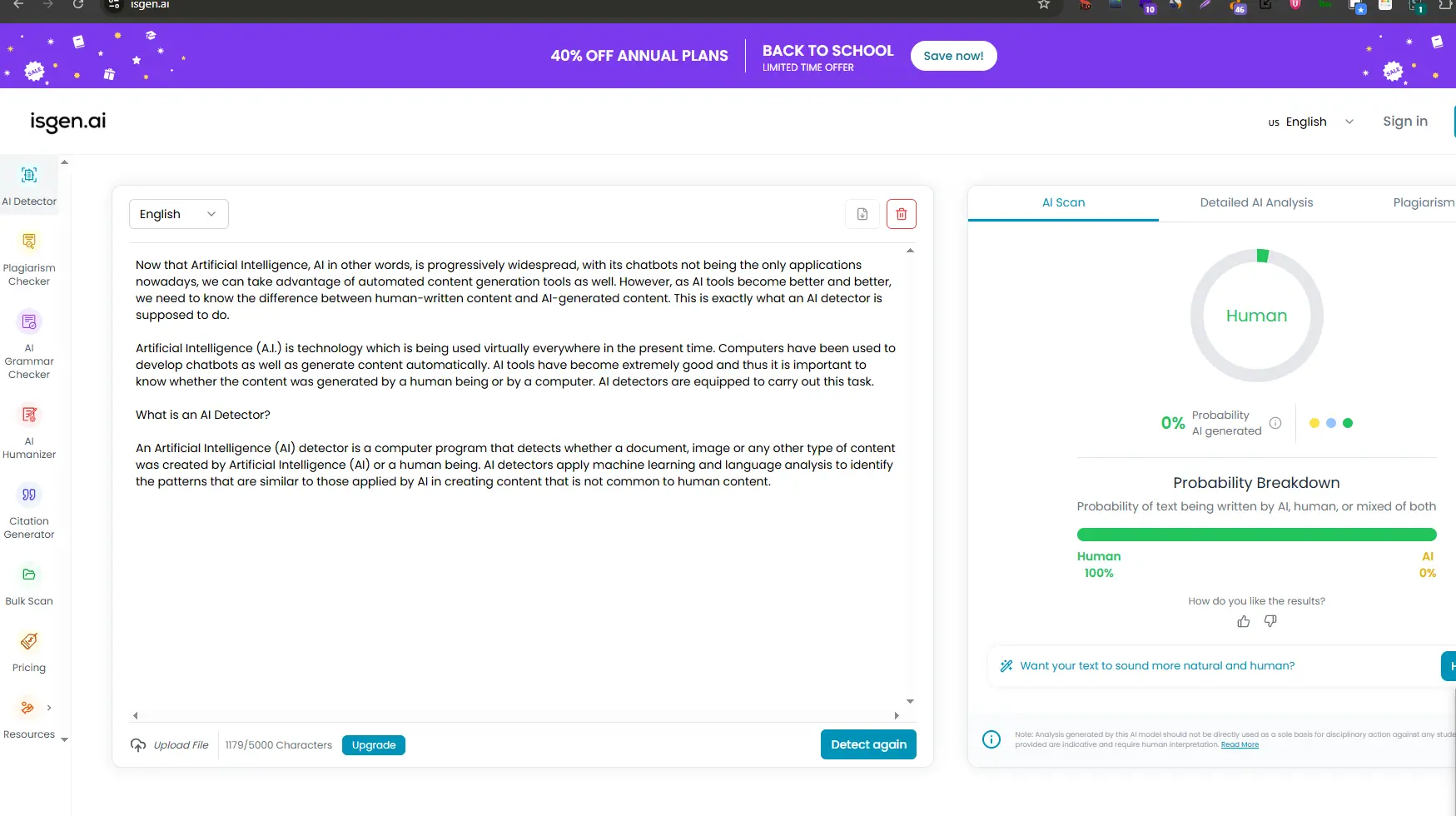1456x816 pixels.
Task: Switch to the Detailed AI Analysis tab
Action: click(x=1256, y=202)
